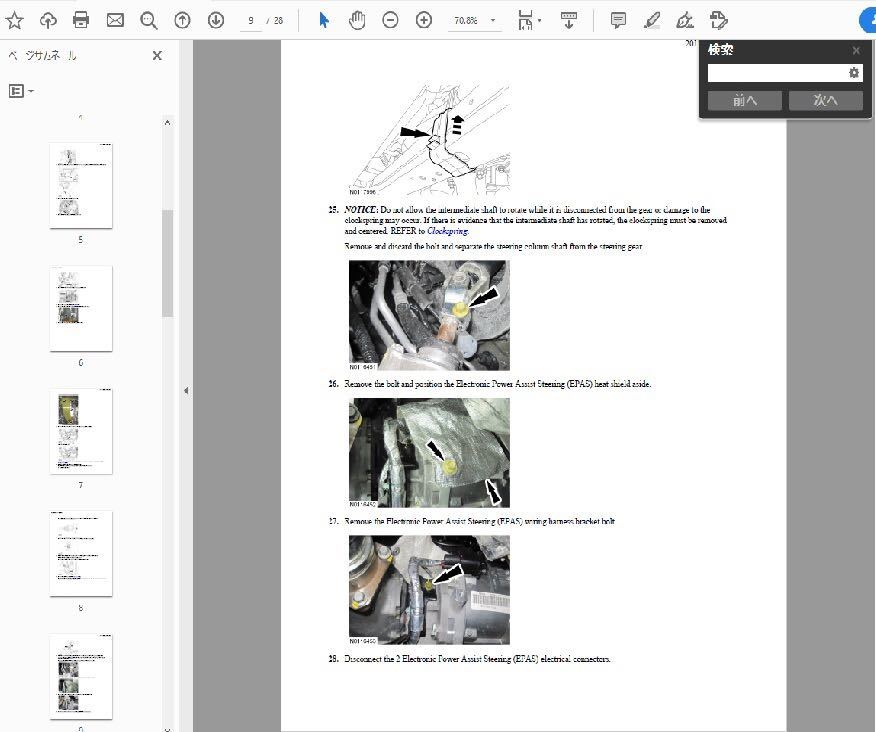Open the find text magnifier icon
876x732 pixels.
coord(149,21)
